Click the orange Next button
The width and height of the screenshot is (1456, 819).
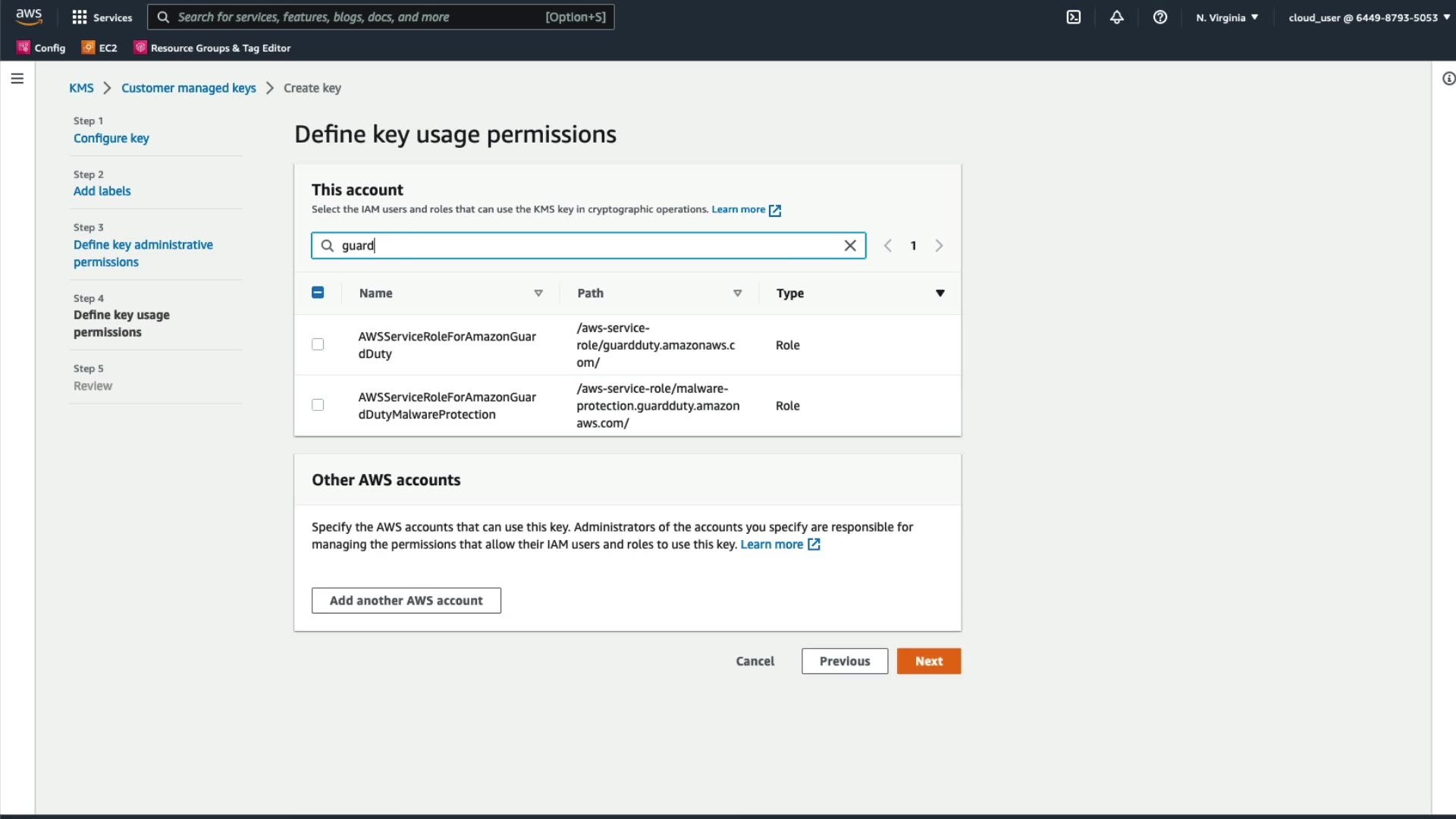928,661
